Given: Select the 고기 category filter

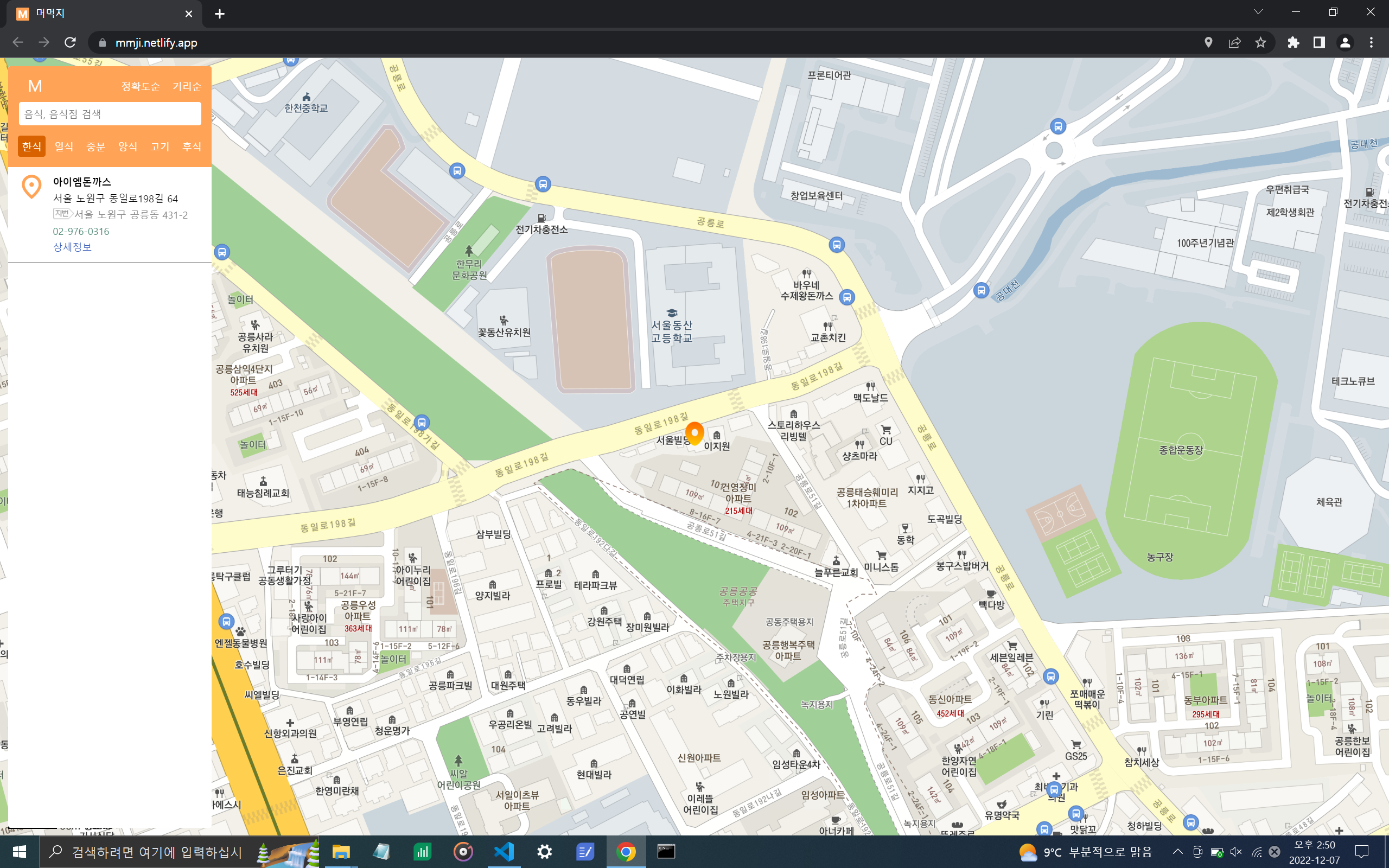Looking at the screenshot, I should coord(160,146).
